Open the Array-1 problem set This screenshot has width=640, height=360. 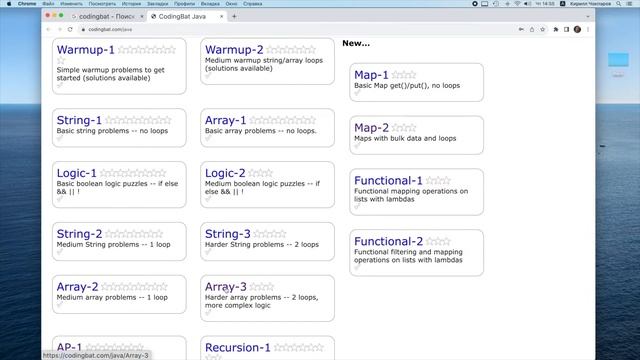(x=226, y=120)
